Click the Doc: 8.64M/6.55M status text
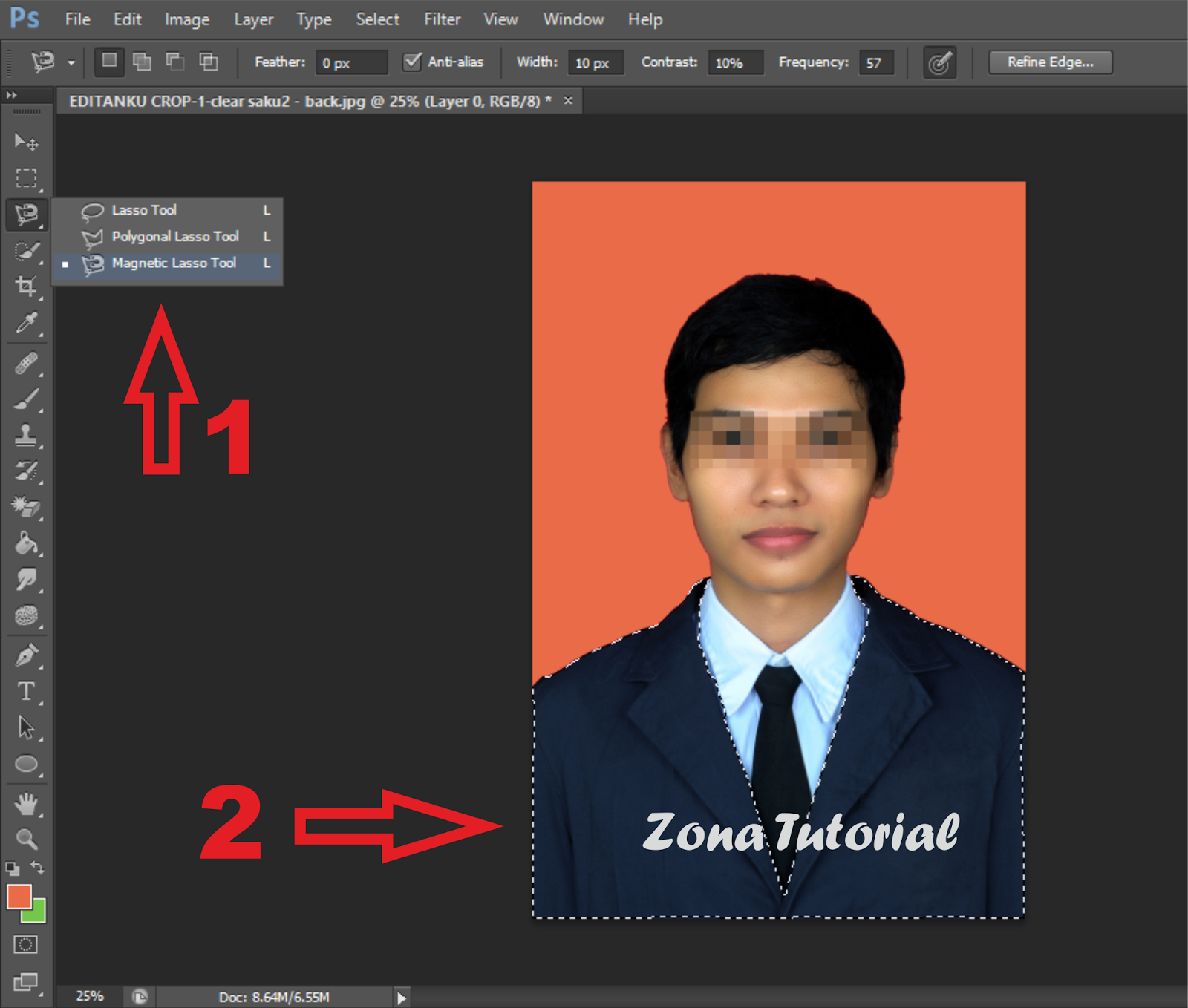Viewport: 1188px width, 1008px height. (274, 998)
